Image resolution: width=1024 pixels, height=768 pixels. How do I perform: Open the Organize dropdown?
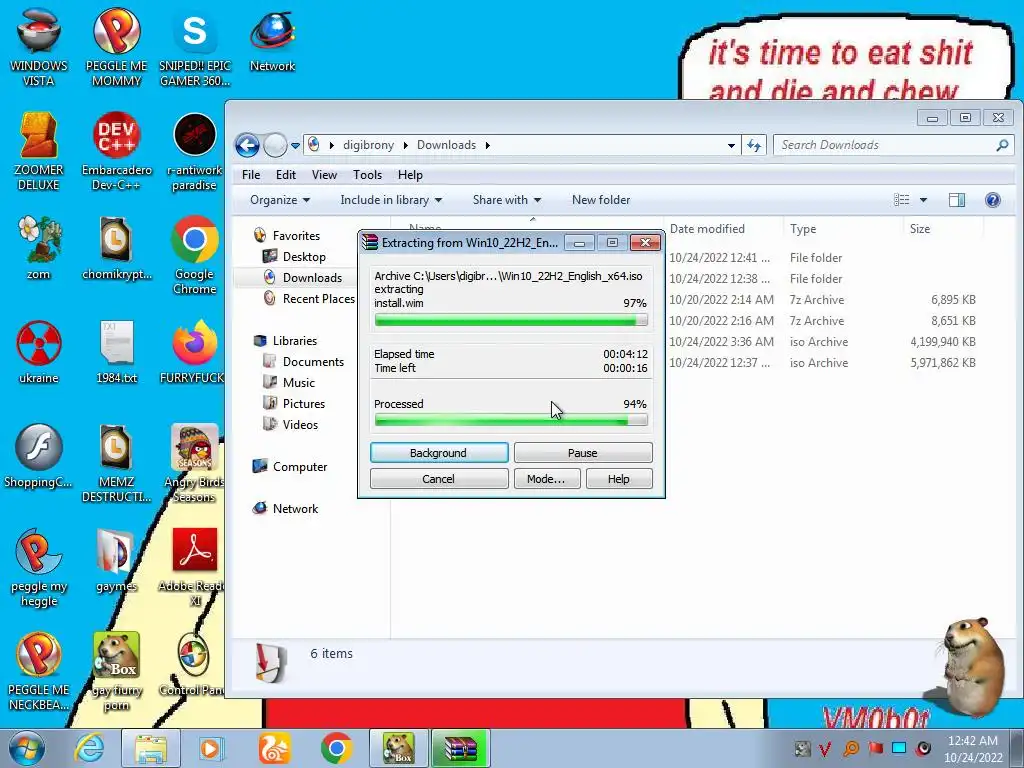coord(280,200)
